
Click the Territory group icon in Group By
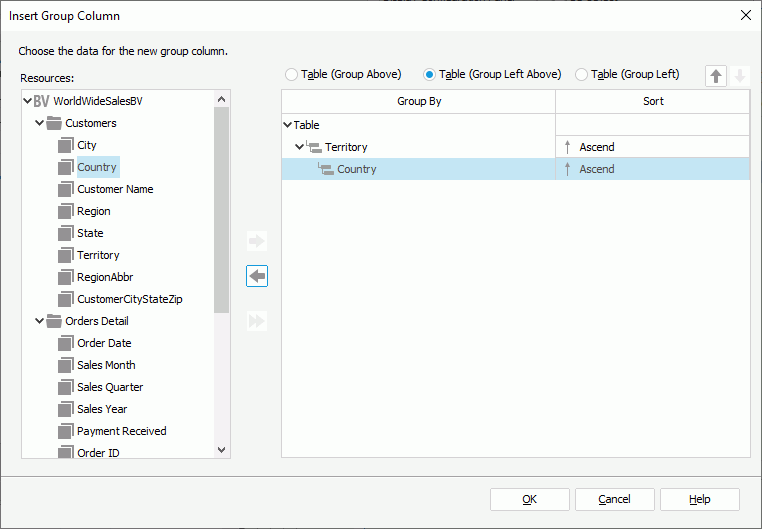coord(313,148)
